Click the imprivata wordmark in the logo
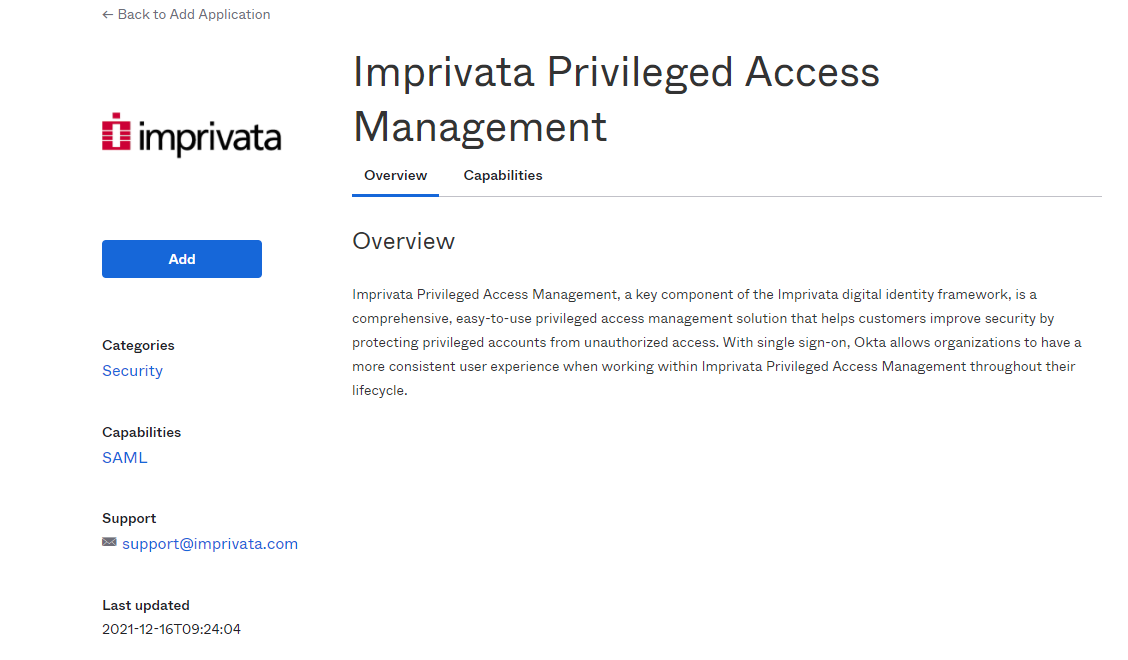1128x660 pixels. tap(209, 138)
